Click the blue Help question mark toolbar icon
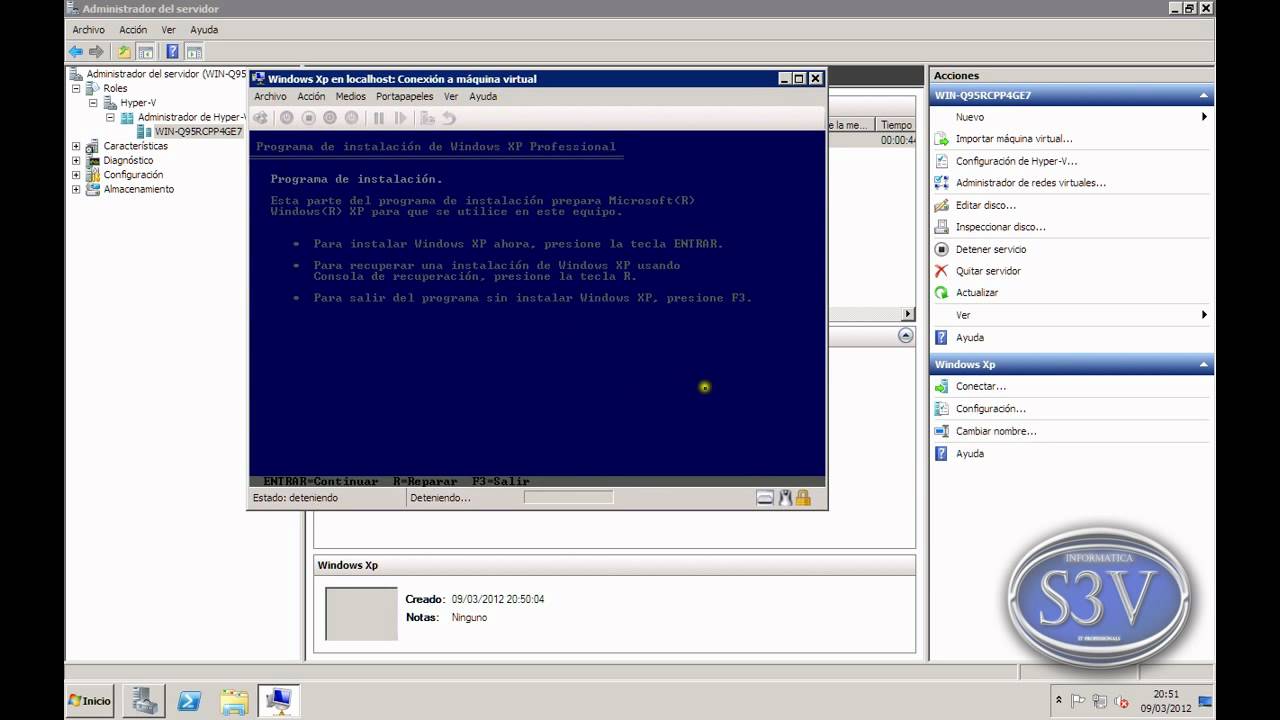 (x=172, y=52)
